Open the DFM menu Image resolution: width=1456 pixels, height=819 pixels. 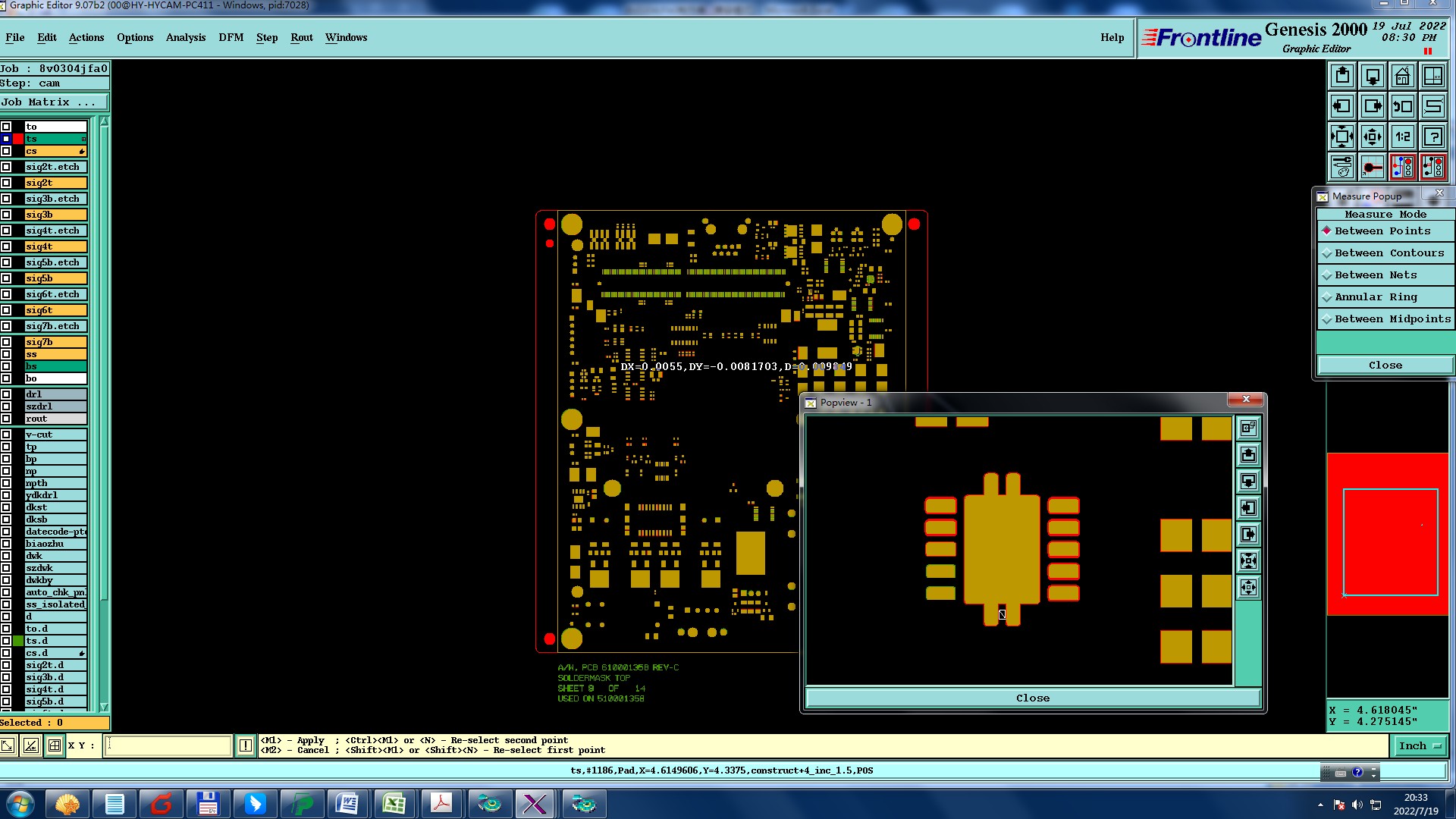(x=231, y=38)
